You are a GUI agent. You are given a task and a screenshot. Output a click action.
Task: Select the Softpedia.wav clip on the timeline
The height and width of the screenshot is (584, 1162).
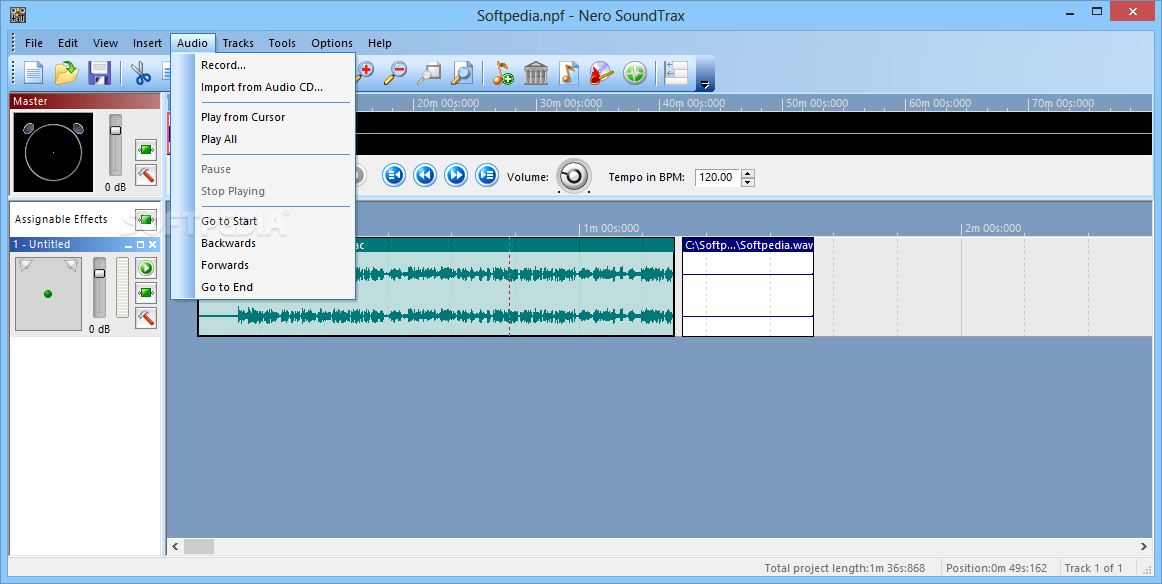(748, 287)
